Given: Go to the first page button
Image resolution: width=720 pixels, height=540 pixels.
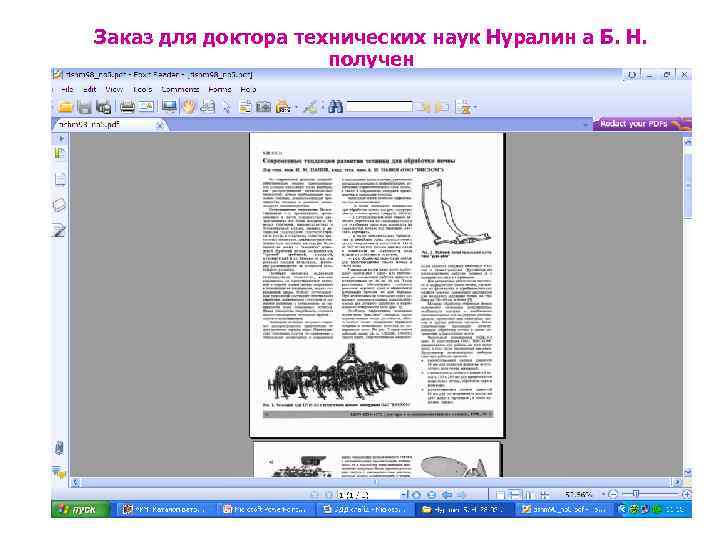Looking at the screenshot, I should tap(315, 495).
